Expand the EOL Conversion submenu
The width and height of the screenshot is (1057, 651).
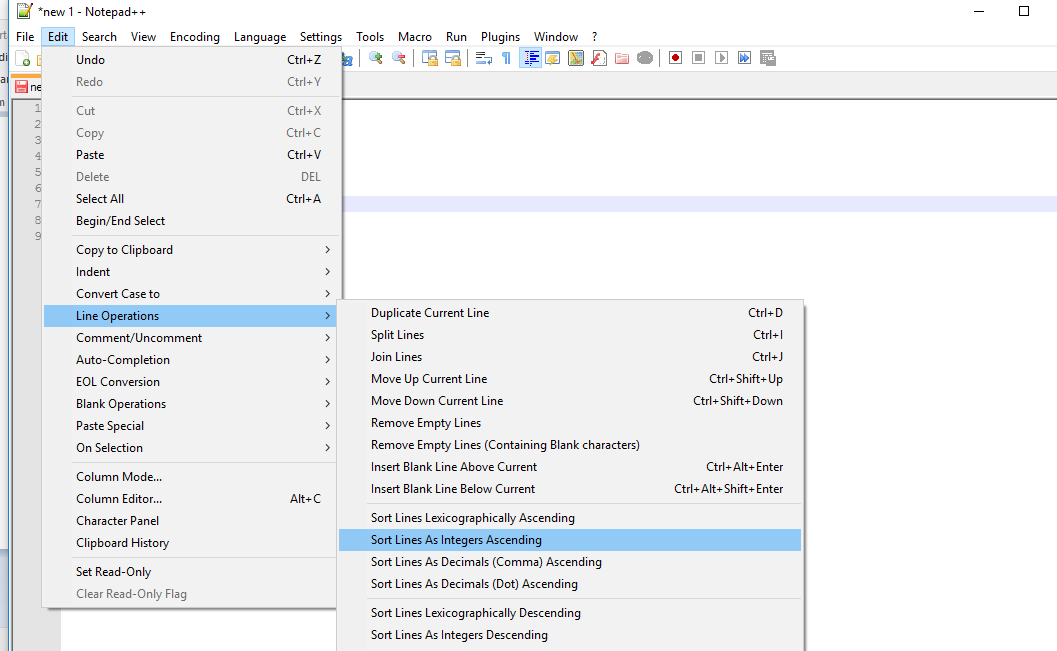point(117,381)
